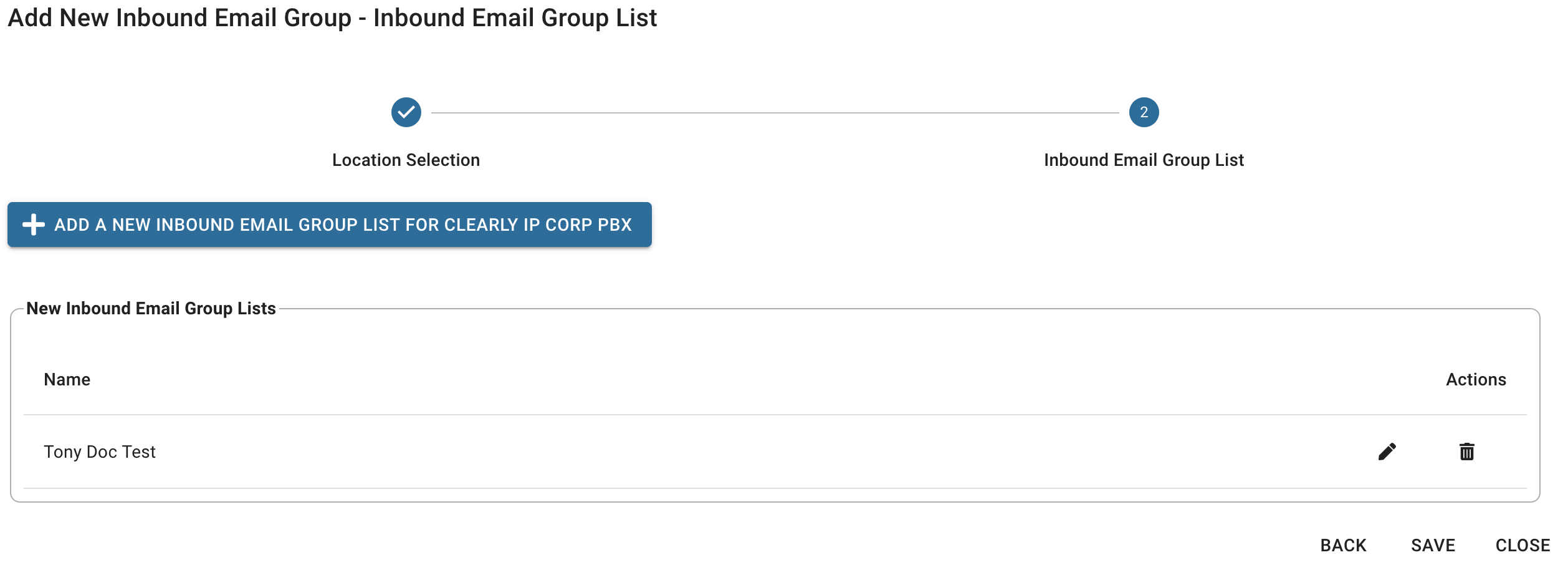Viewport: 1568px width, 570px height.
Task: Select the Inbound Email Group List step label
Action: [x=1144, y=160]
